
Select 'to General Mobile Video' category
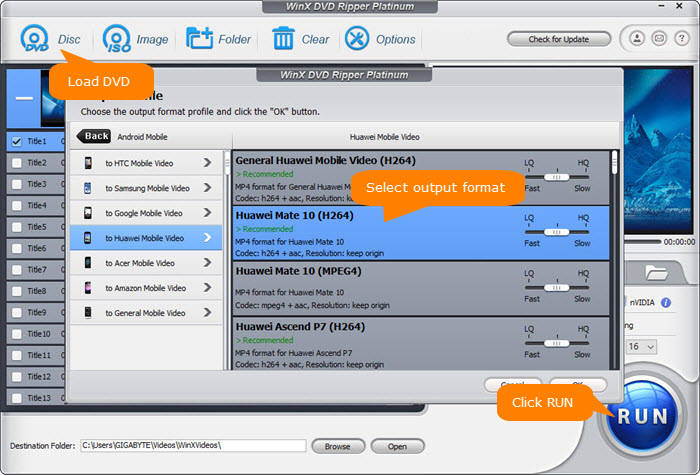[x=146, y=312]
